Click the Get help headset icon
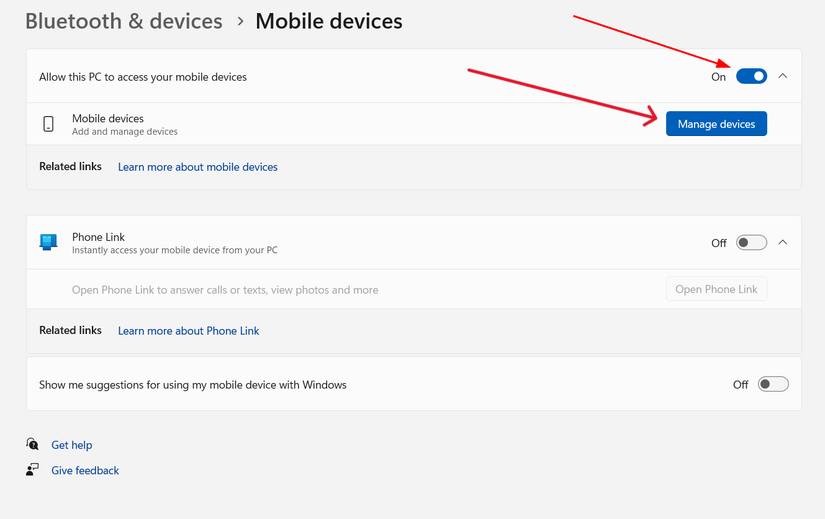This screenshot has width=825, height=519. tap(33, 444)
